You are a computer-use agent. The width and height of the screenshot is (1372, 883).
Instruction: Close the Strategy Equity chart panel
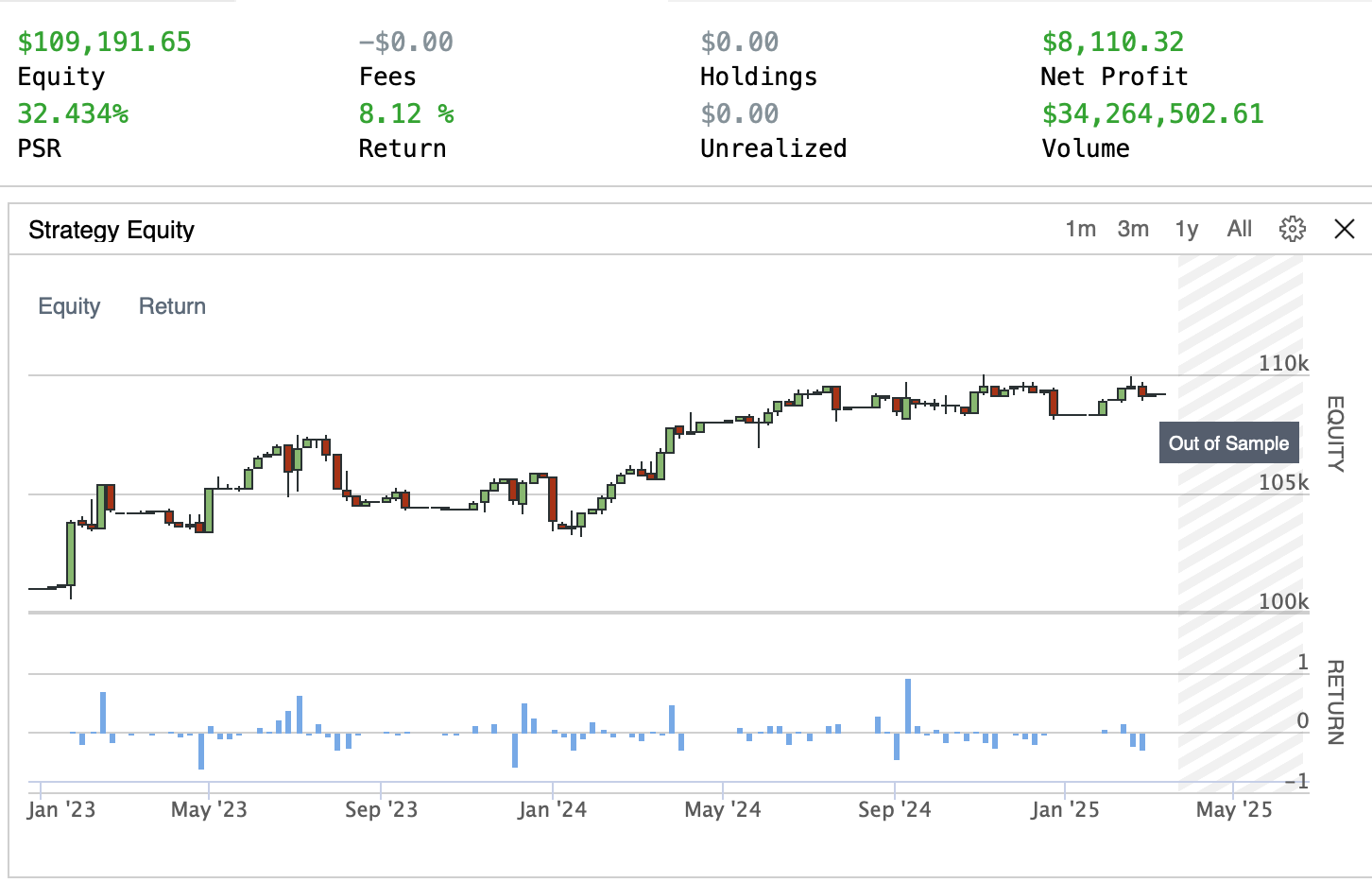(1345, 229)
